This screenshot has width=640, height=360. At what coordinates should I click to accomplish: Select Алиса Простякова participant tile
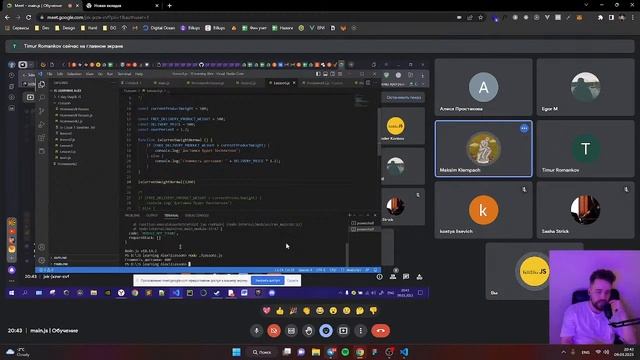pos(483,87)
